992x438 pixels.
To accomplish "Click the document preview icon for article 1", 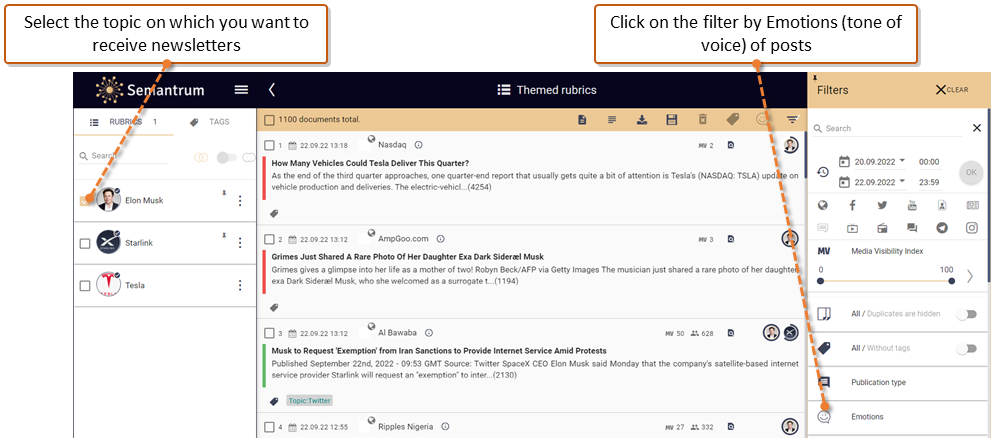I will click(x=731, y=146).
